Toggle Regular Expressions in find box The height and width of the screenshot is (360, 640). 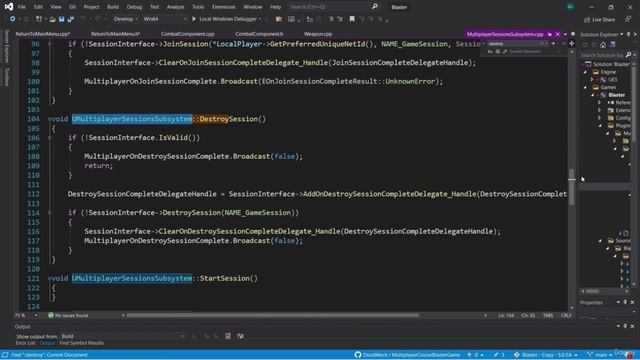(x=505, y=51)
